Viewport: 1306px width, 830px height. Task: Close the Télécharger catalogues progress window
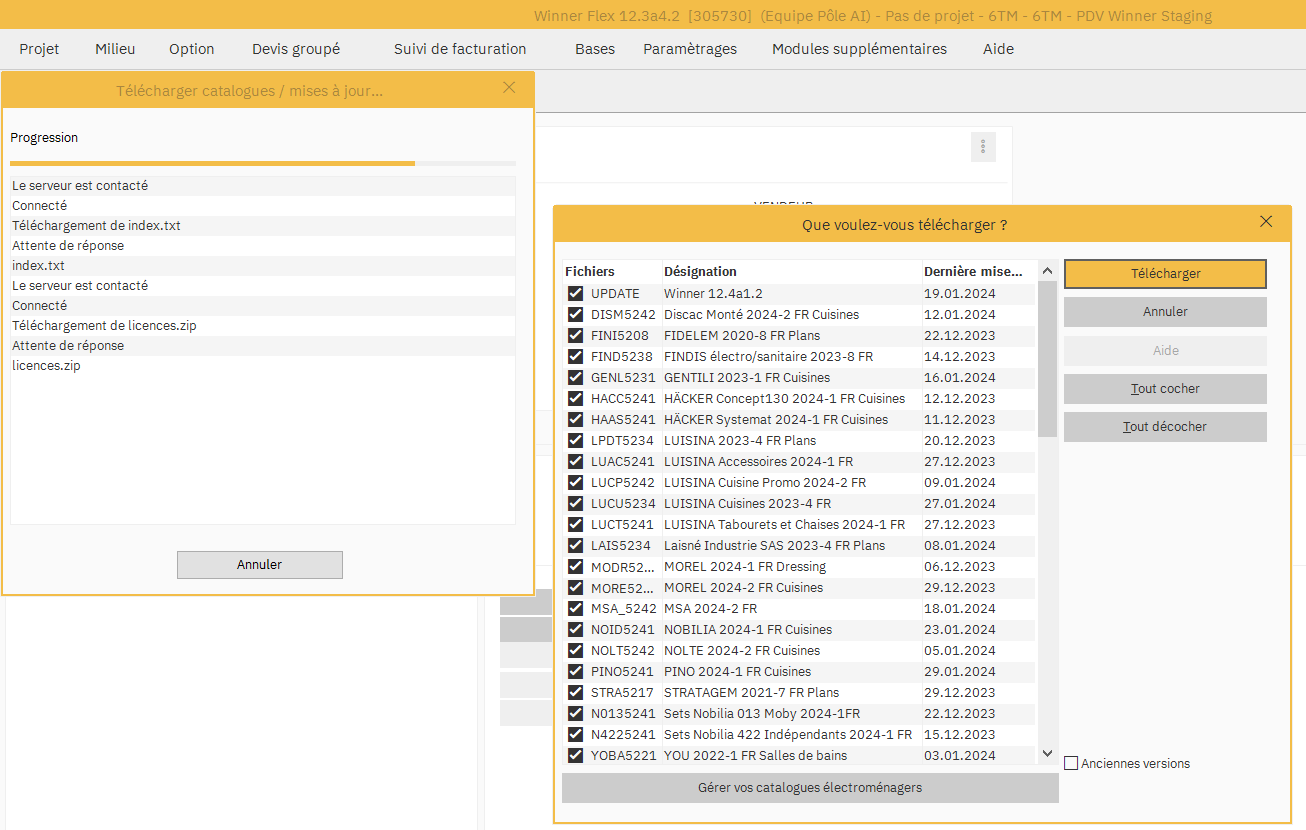pyautogui.click(x=509, y=88)
